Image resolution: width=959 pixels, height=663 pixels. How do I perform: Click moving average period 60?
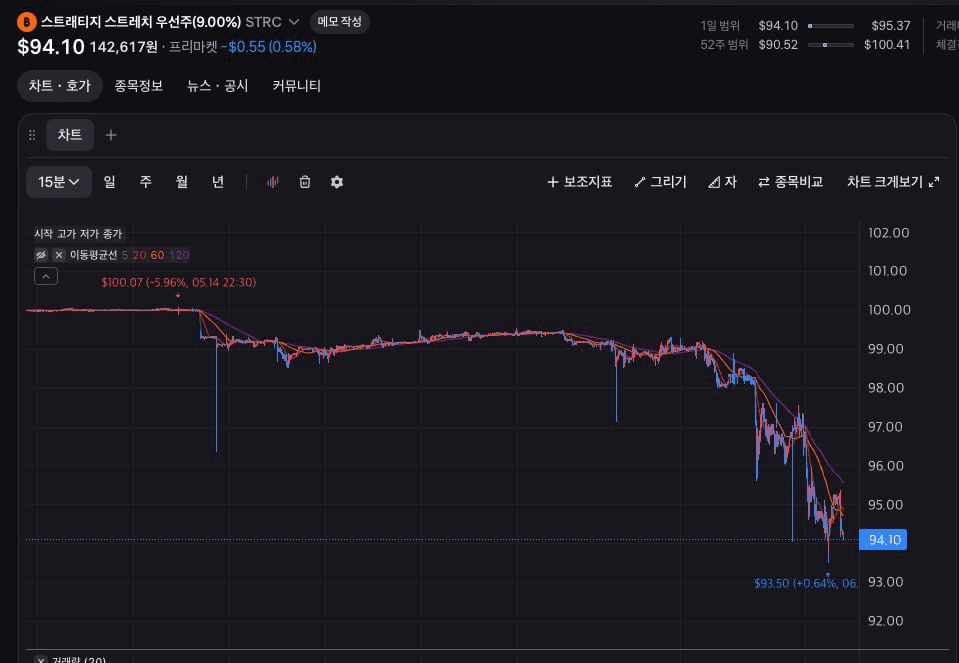(x=157, y=255)
